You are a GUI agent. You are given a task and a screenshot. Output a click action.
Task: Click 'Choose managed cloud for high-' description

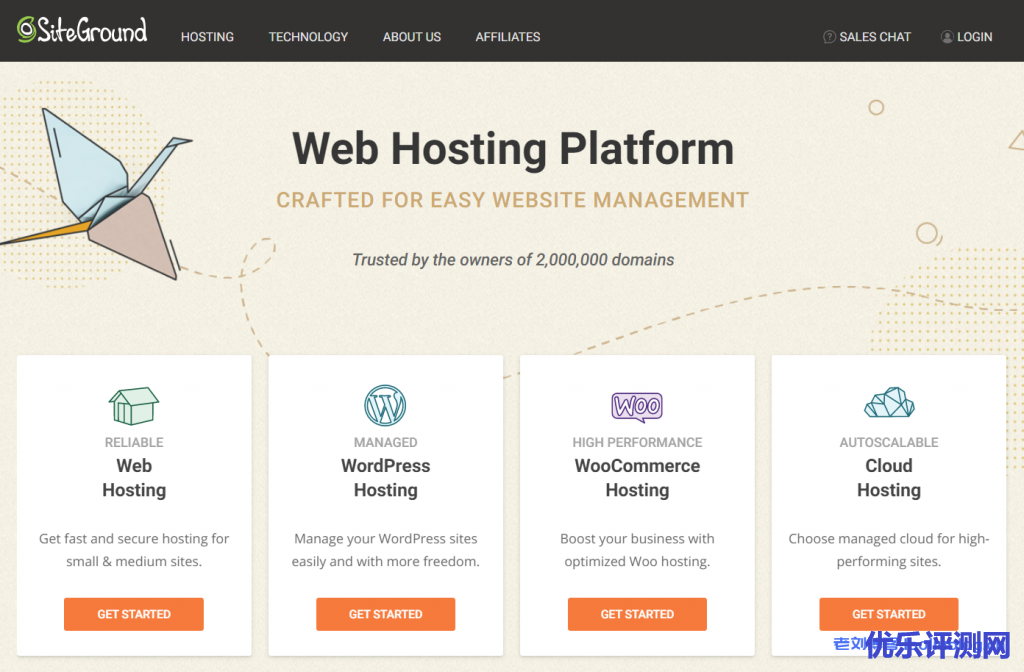pyautogui.click(x=889, y=550)
